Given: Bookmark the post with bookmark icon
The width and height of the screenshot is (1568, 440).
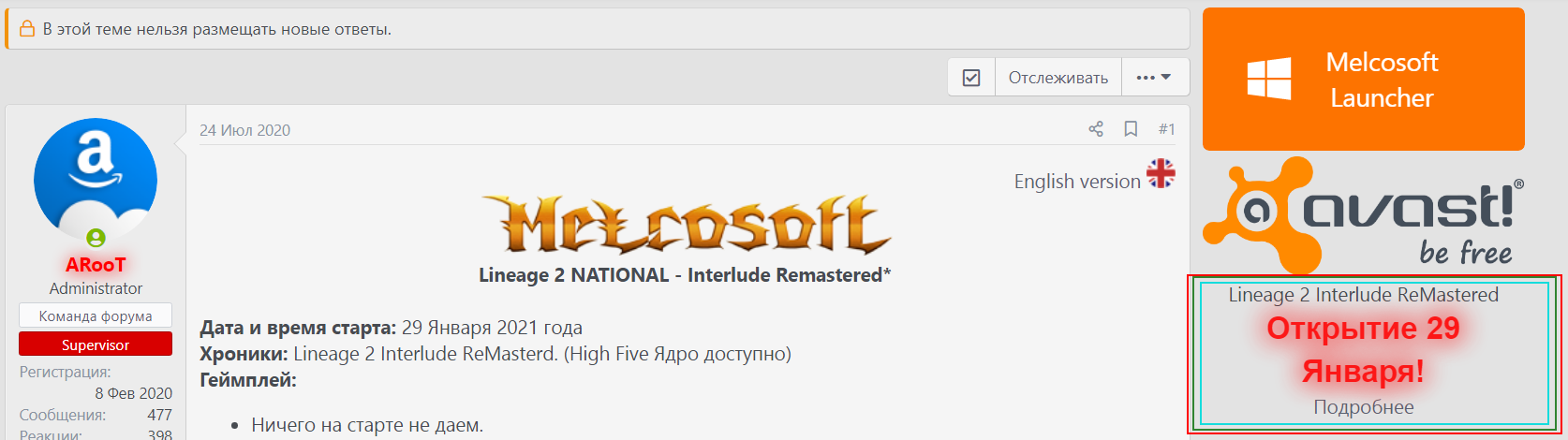Looking at the screenshot, I should click(1131, 129).
